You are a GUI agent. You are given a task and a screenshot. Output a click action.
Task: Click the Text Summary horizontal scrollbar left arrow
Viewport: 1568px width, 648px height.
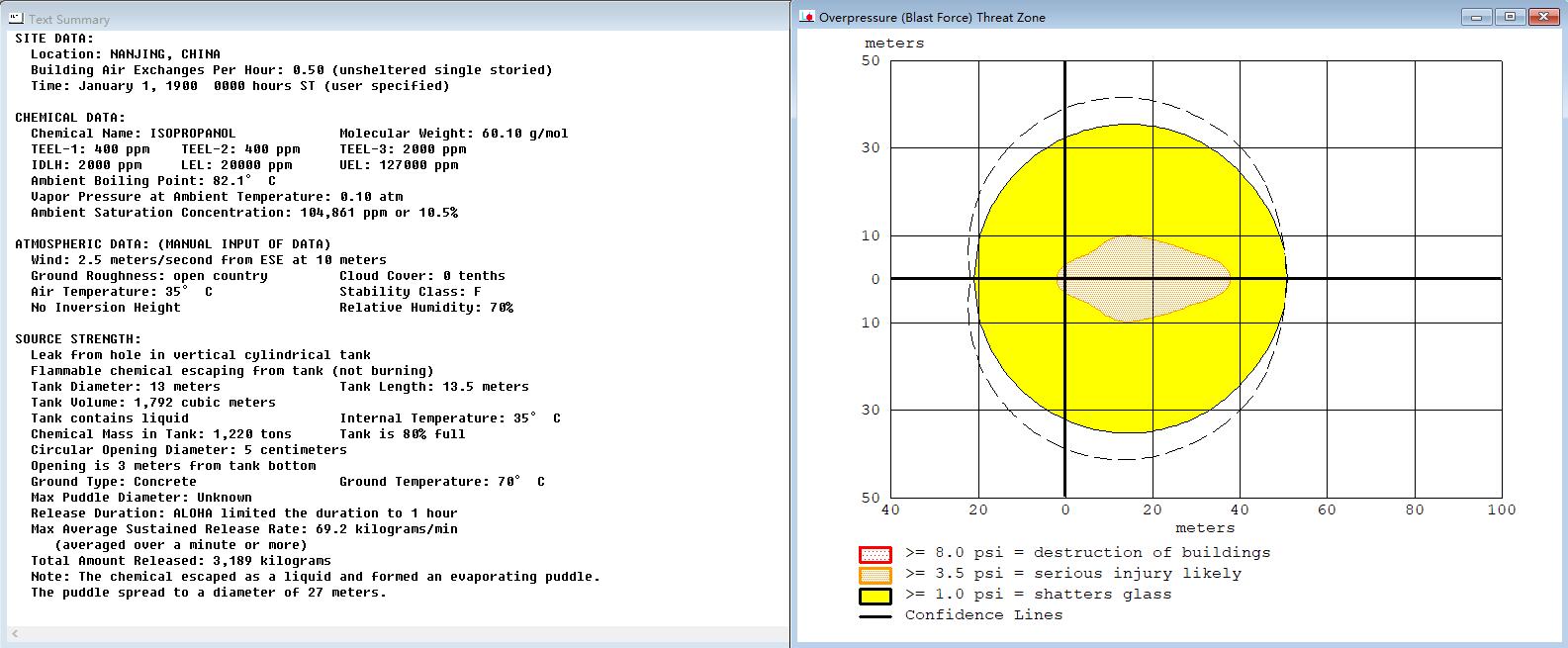click(x=15, y=633)
